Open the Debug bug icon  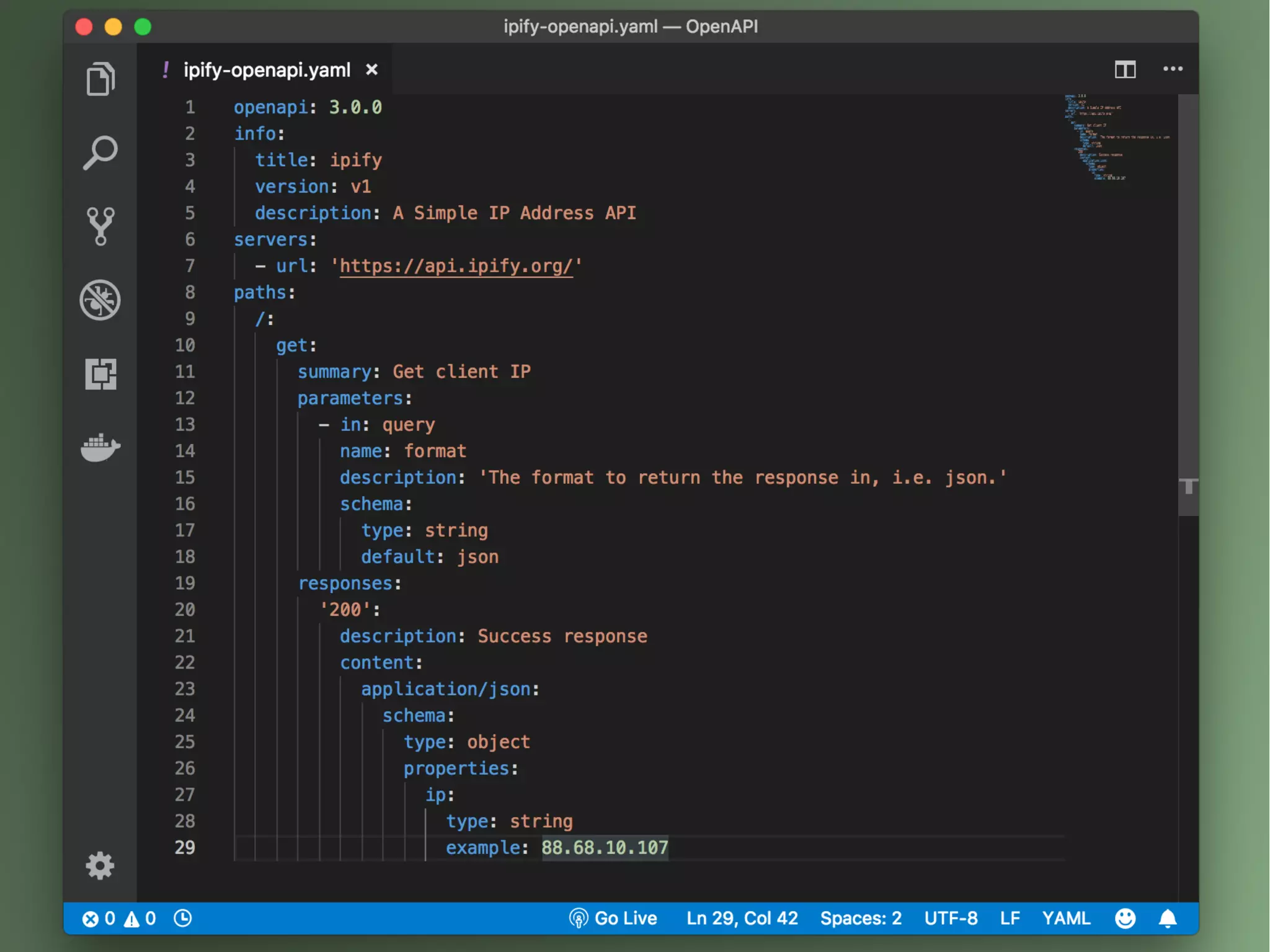[x=100, y=300]
